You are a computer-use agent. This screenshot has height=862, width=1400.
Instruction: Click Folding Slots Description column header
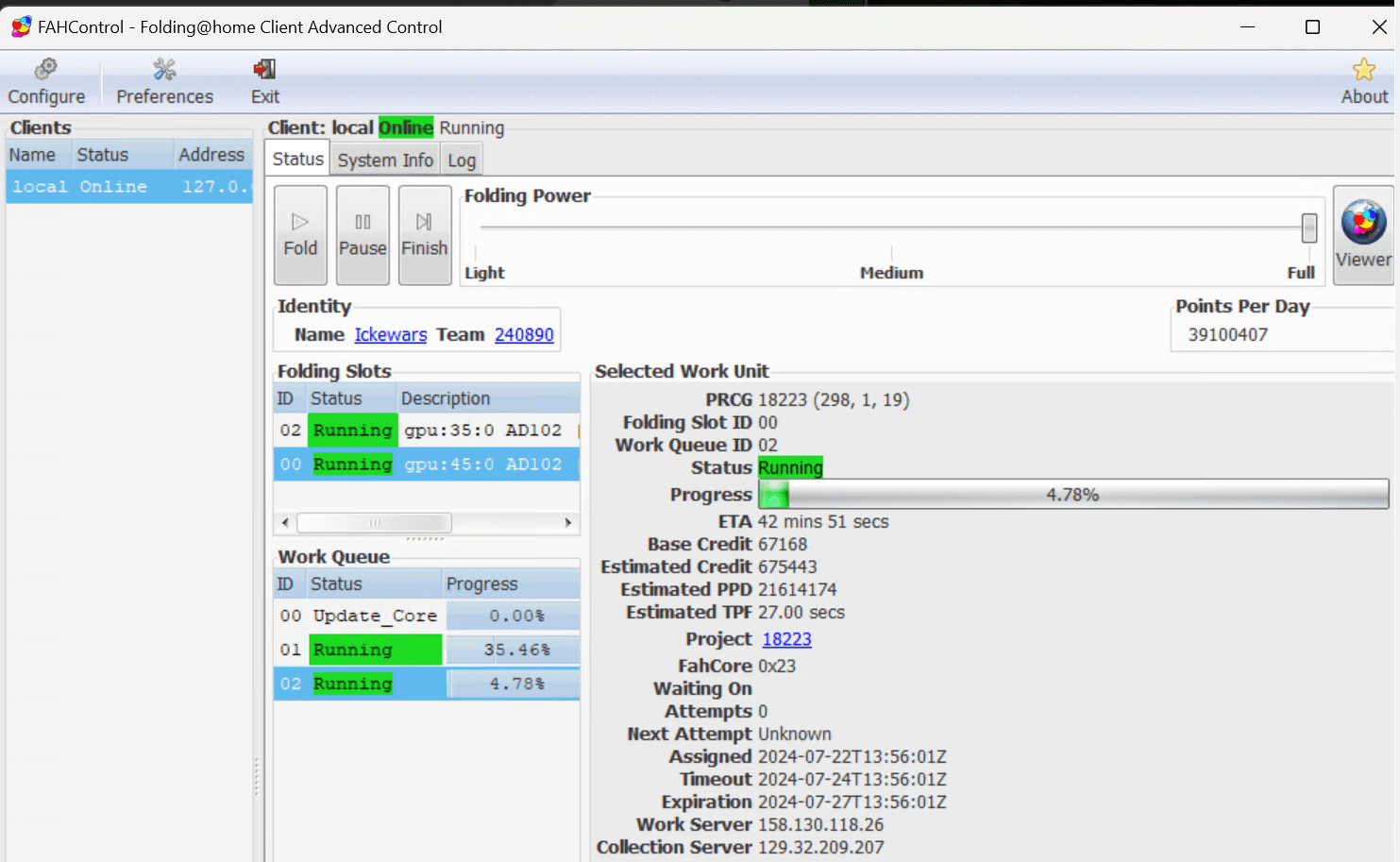(x=487, y=398)
